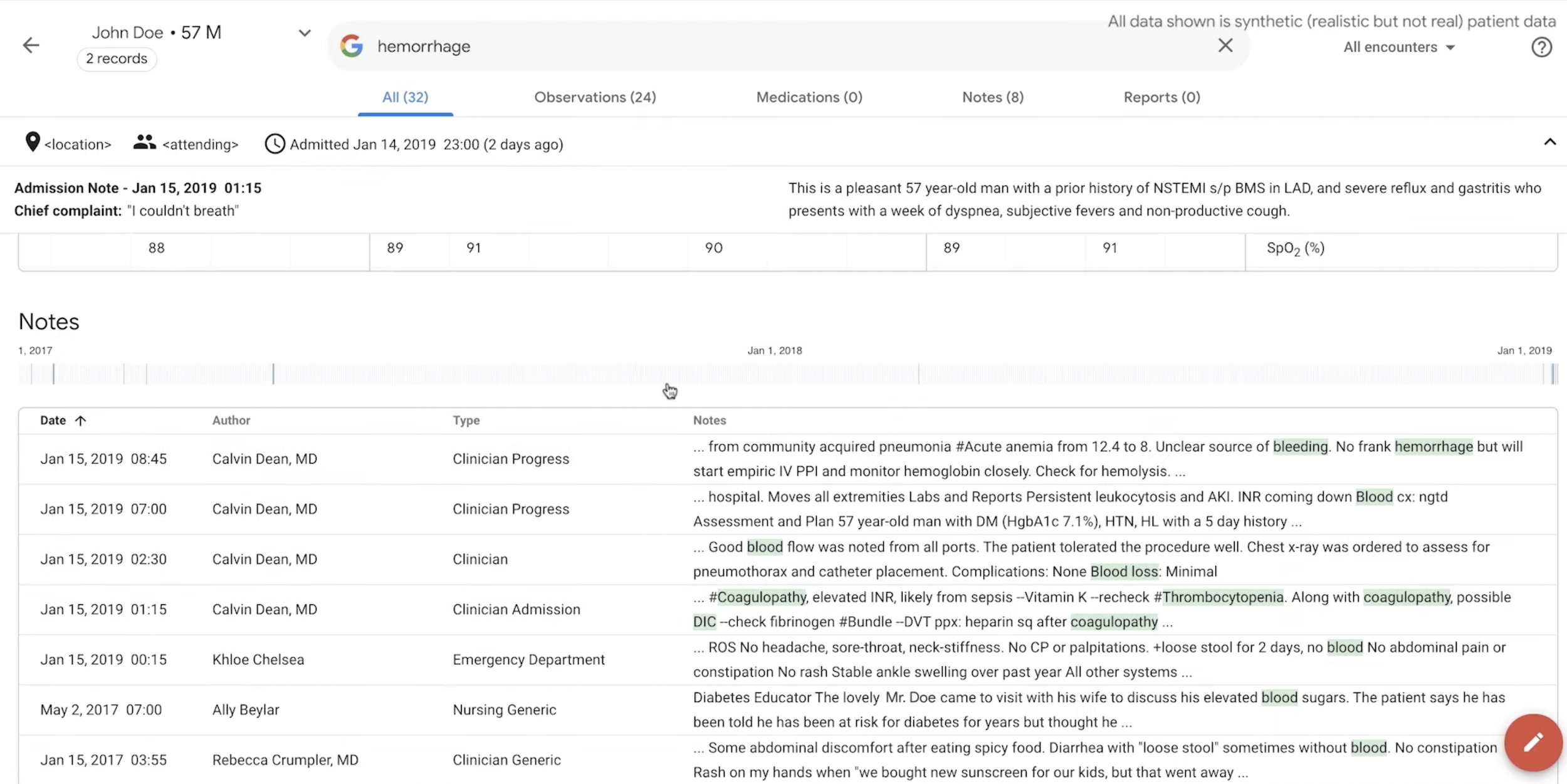Open the help question mark icon

point(1541,47)
